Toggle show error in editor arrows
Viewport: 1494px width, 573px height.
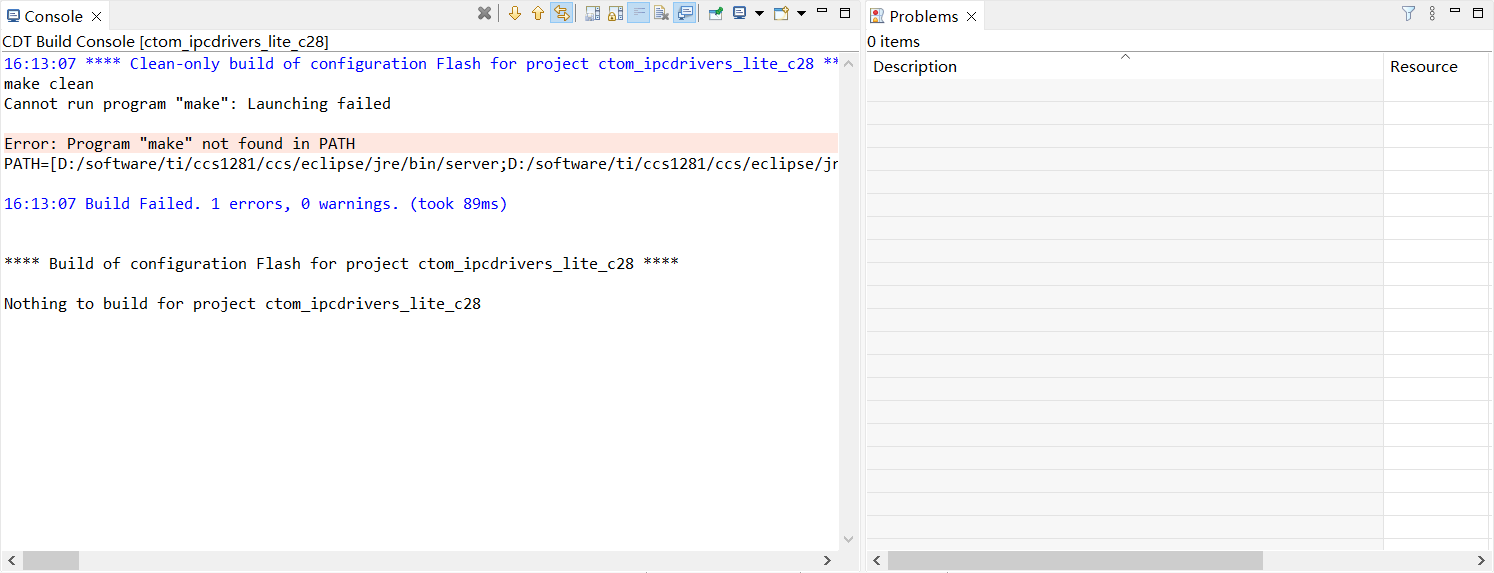tap(562, 13)
